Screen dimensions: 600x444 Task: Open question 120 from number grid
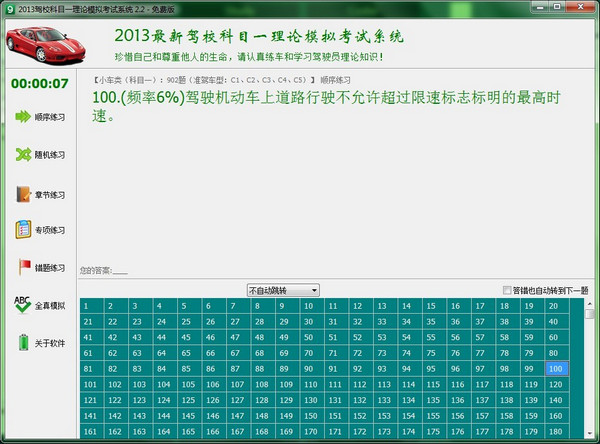(x=555, y=385)
